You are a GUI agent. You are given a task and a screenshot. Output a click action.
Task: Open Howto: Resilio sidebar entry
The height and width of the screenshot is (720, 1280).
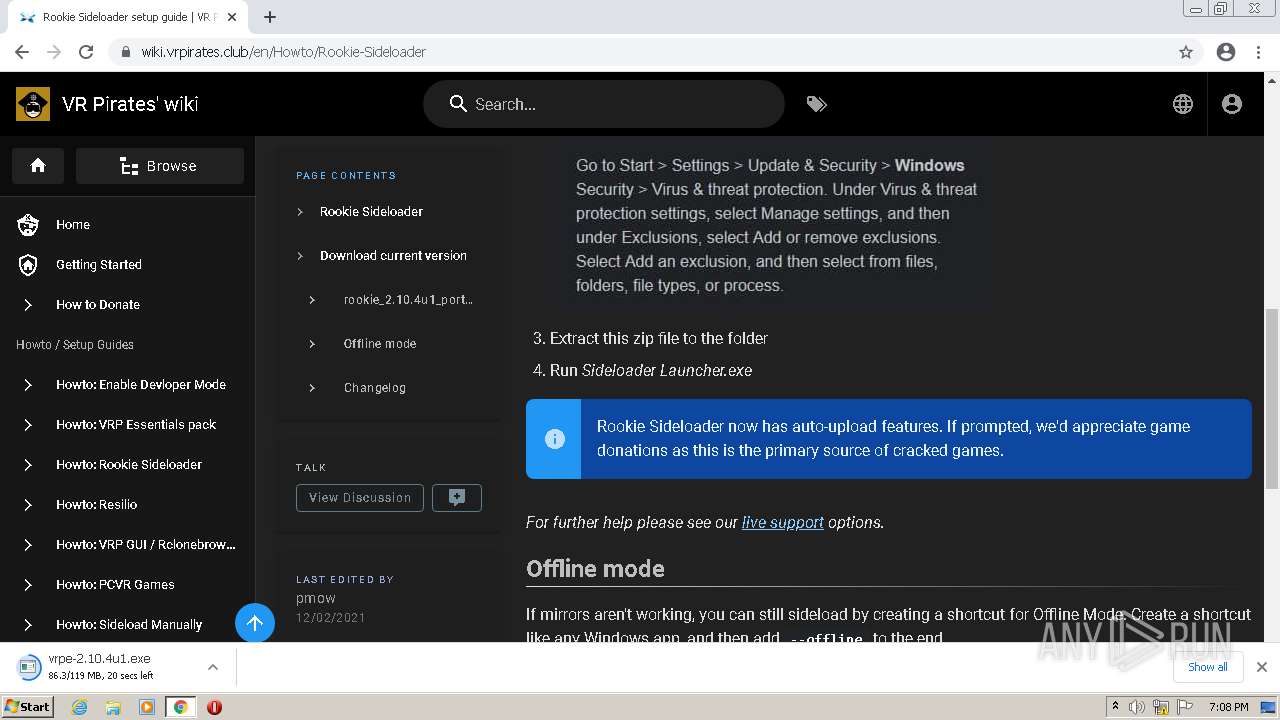[x=128, y=505]
